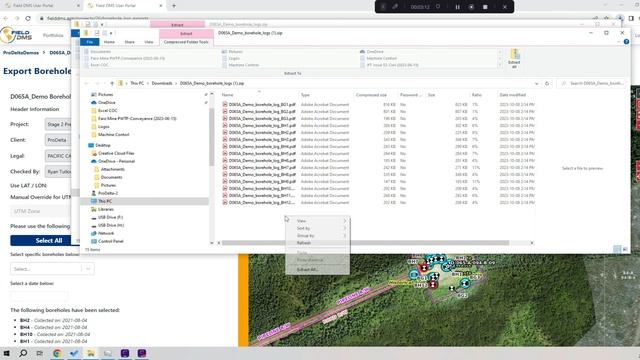Open the View ribbon tab
The width and height of the screenshot is (640, 360).
(x=149, y=42)
